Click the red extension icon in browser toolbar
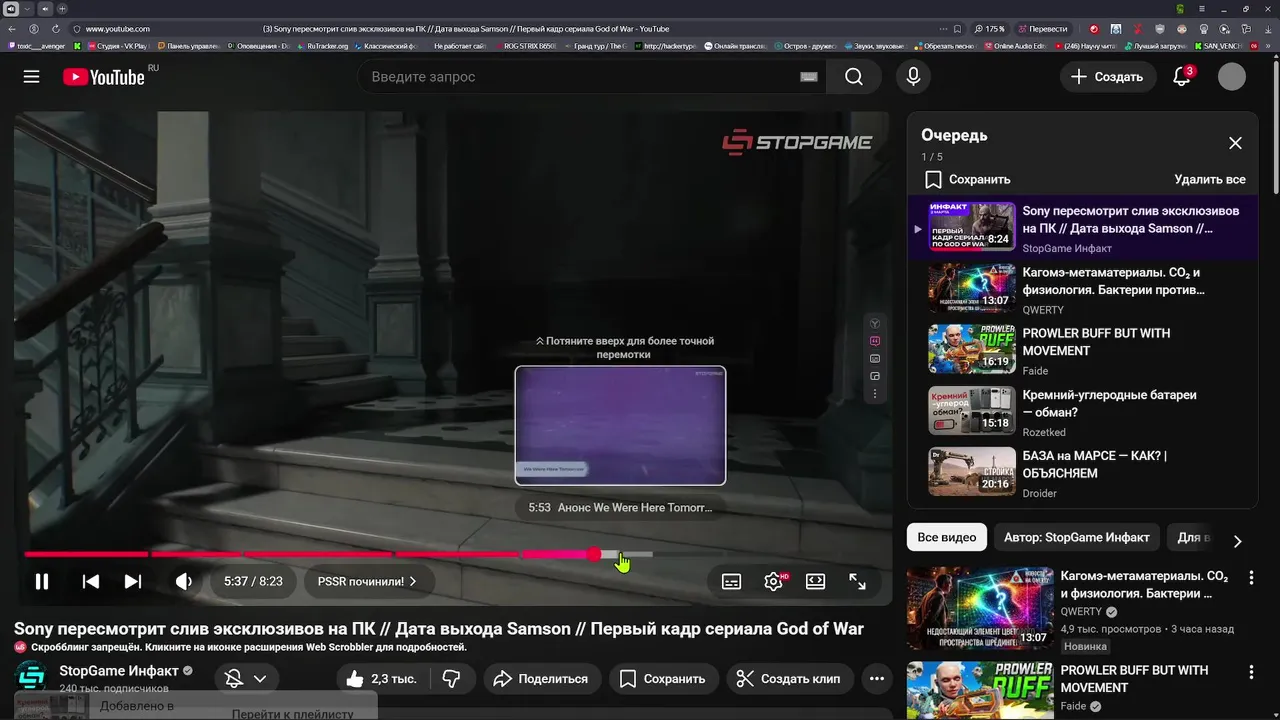The width and height of the screenshot is (1280, 720). tap(1094, 29)
